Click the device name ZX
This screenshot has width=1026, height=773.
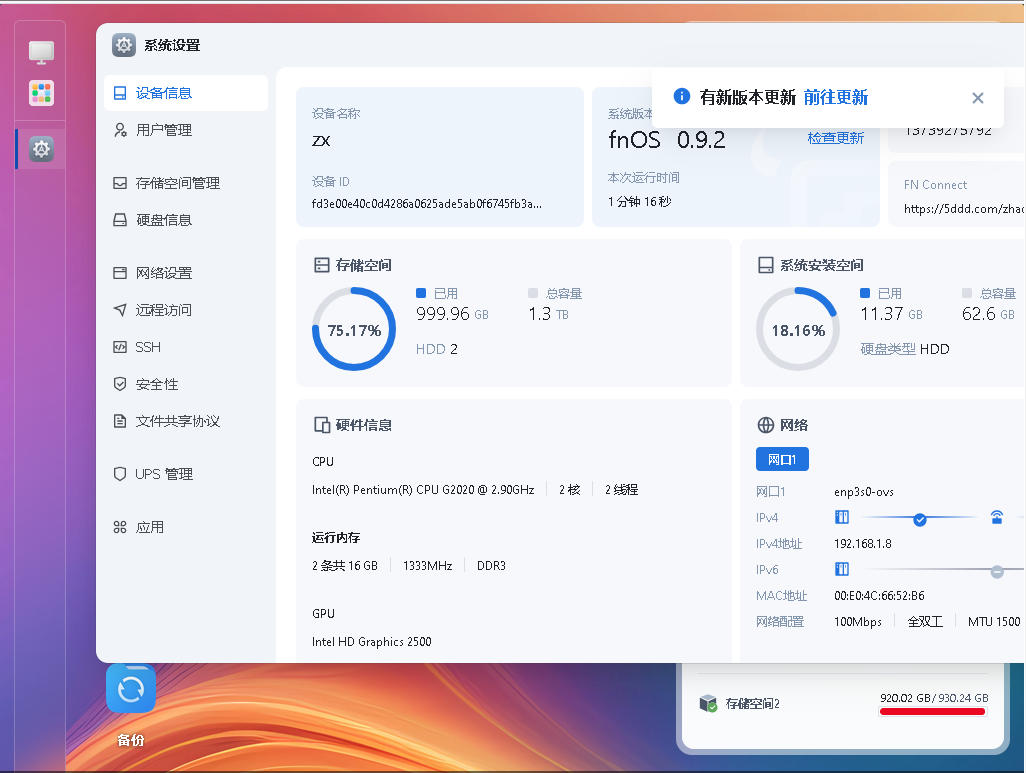321,141
